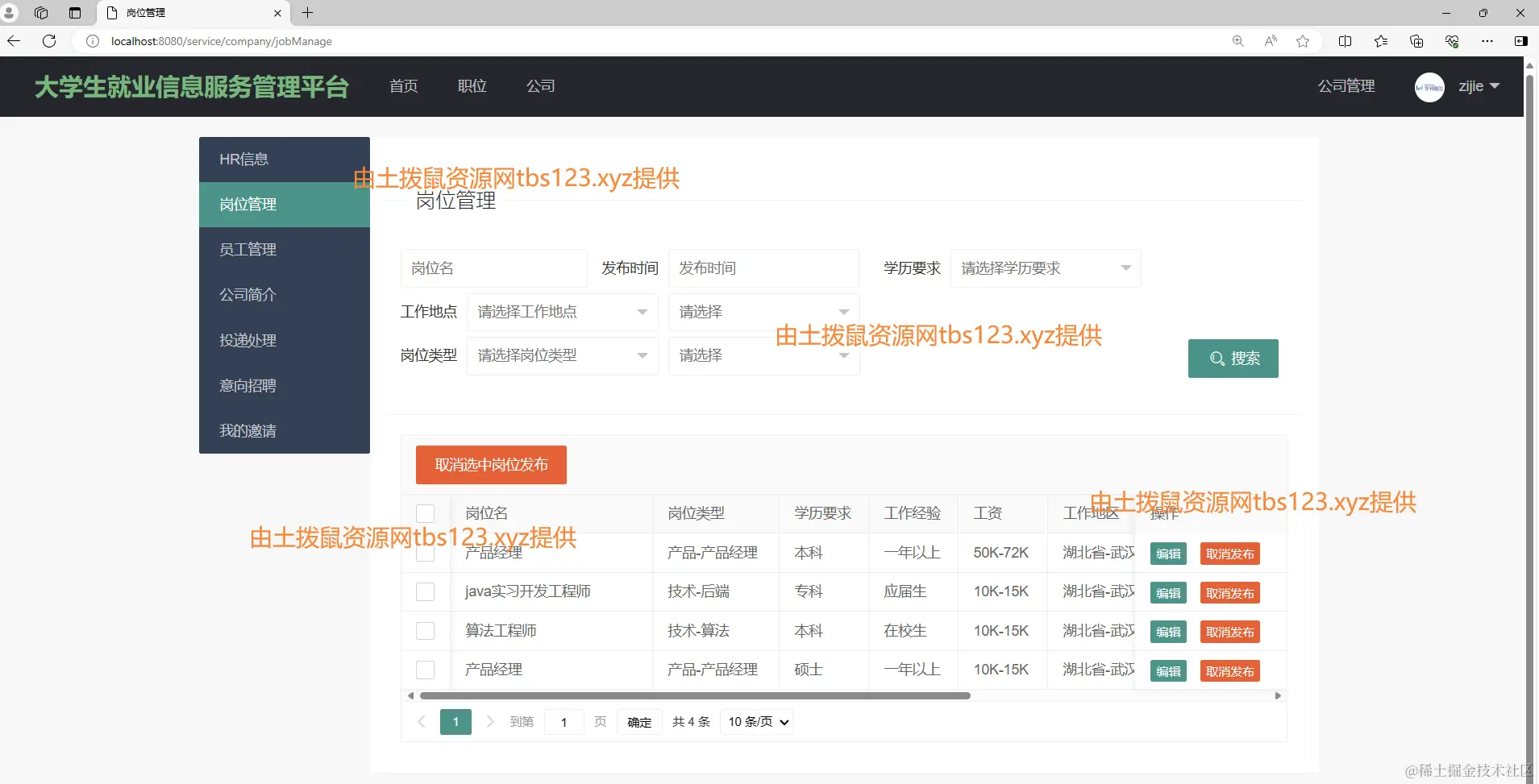The image size is (1539, 784).
Task: Check the box for 算法工程师
Action: [425, 631]
